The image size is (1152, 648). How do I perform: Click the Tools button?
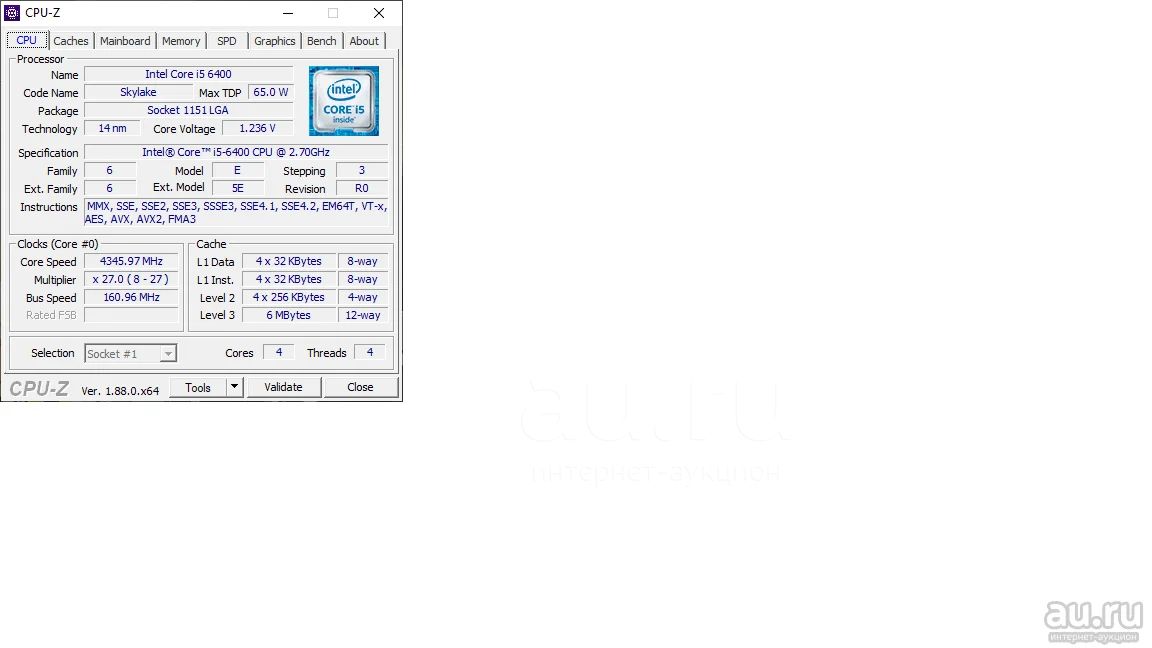click(x=198, y=387)
